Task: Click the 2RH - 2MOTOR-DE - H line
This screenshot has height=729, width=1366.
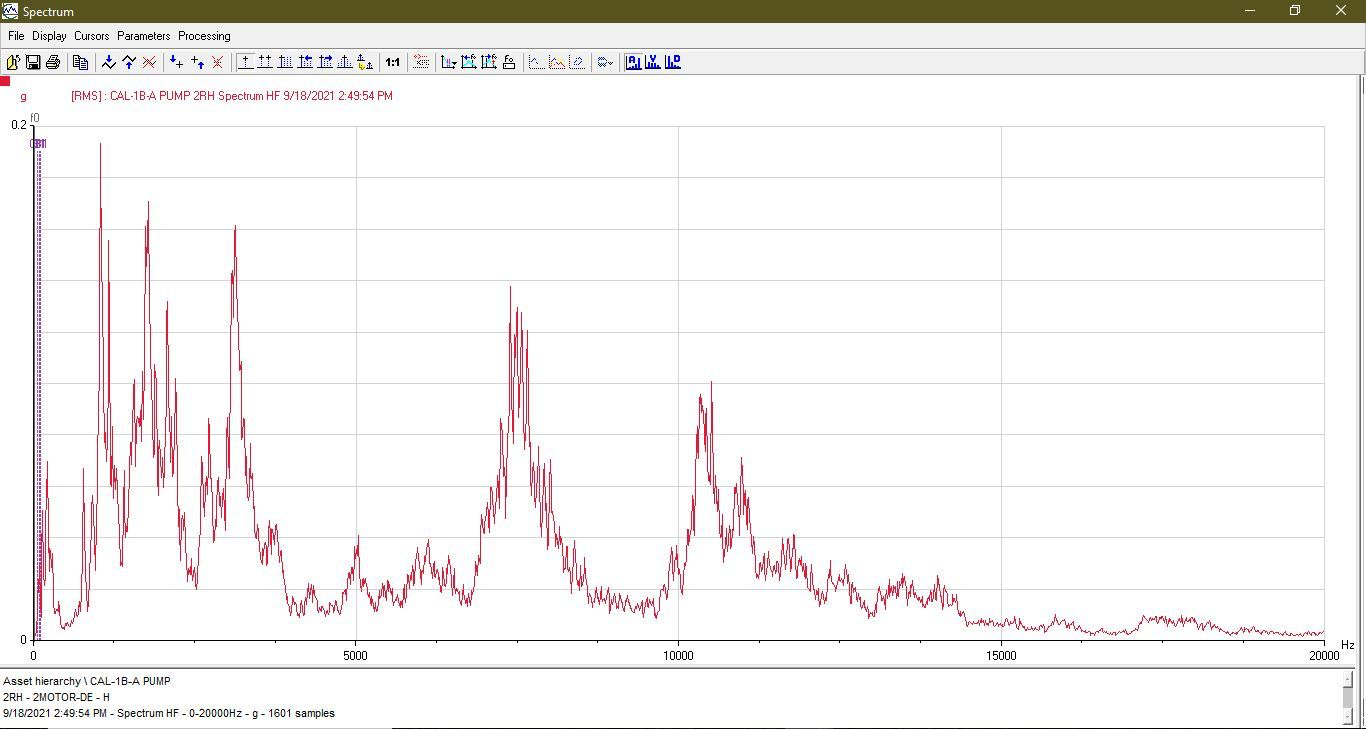Action: (56, 697)
